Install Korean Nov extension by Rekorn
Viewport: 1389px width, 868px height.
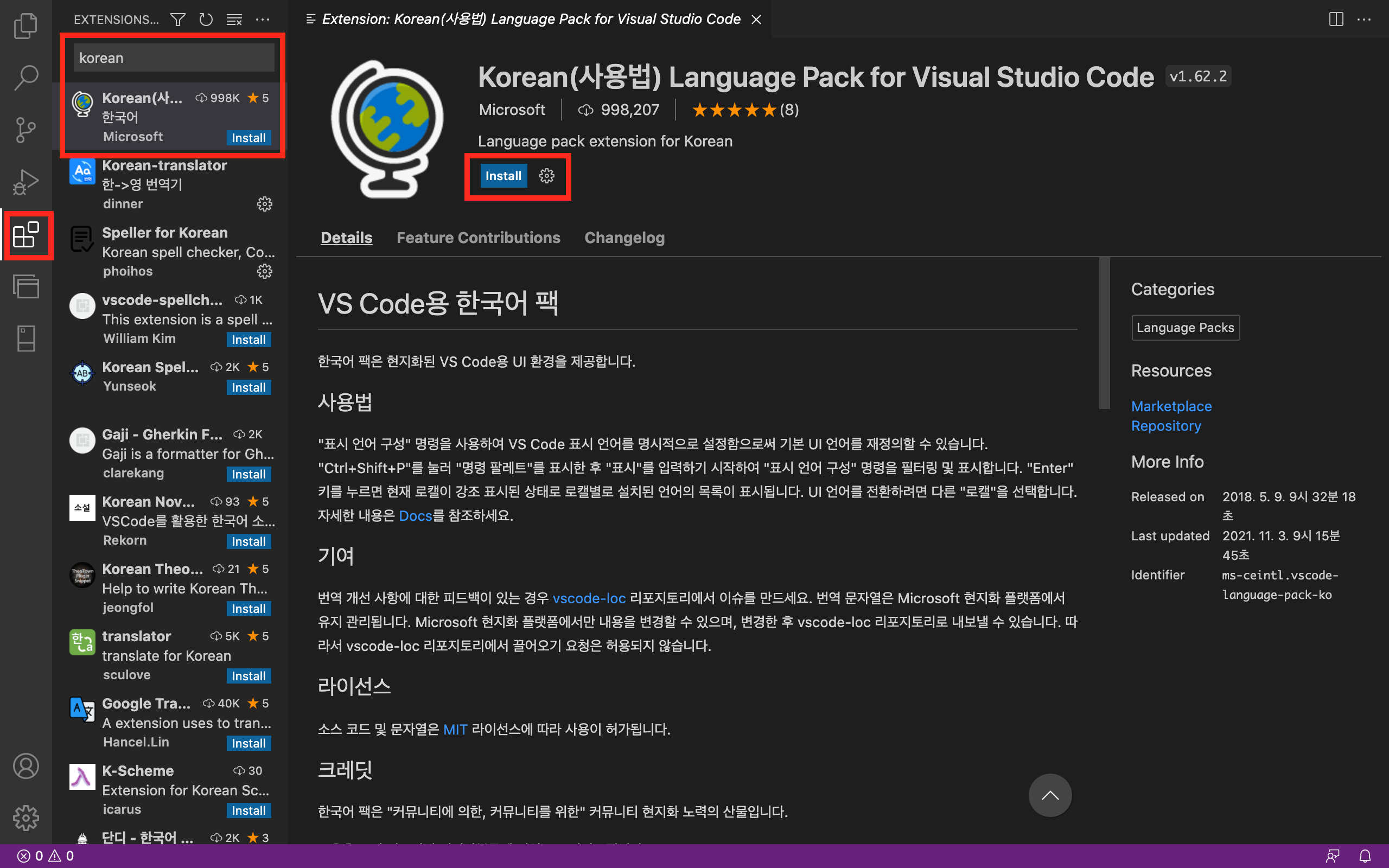tap(249, 541)
